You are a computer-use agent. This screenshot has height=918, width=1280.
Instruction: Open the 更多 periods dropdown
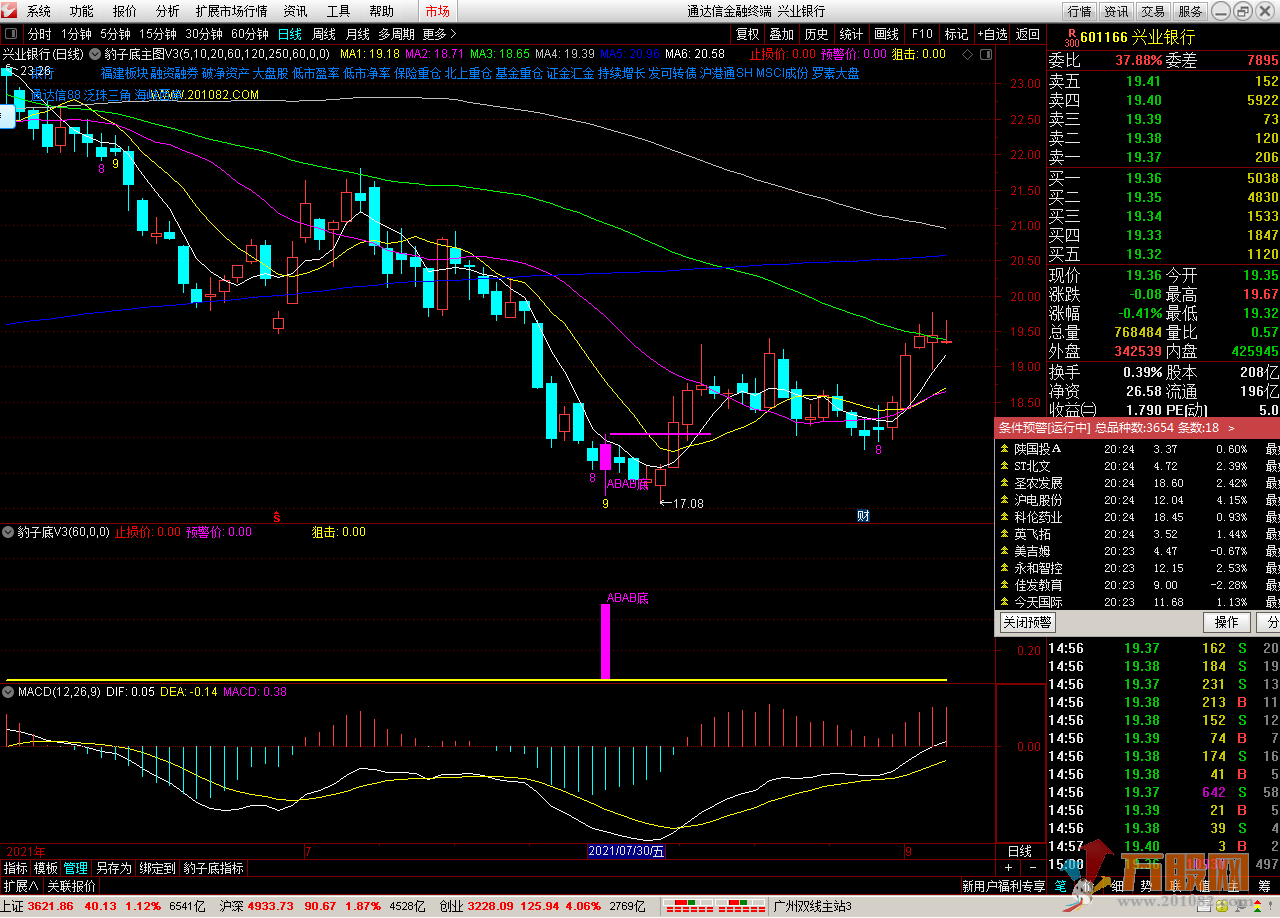(x=439, y=34)
